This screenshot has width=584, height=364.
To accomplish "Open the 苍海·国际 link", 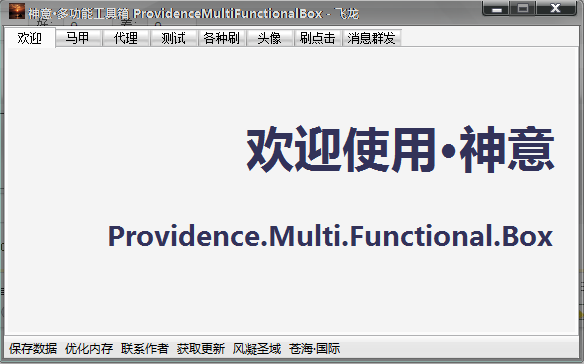I will pos(314,349).
